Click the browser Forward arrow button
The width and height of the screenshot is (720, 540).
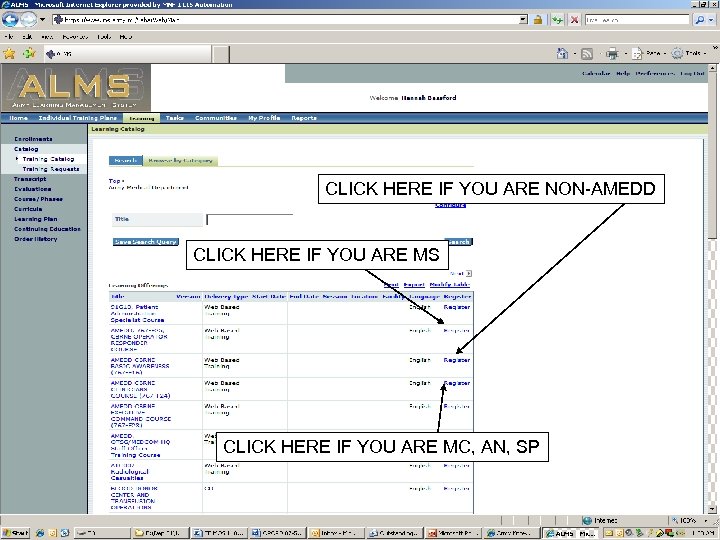click(x=28, y=19)
